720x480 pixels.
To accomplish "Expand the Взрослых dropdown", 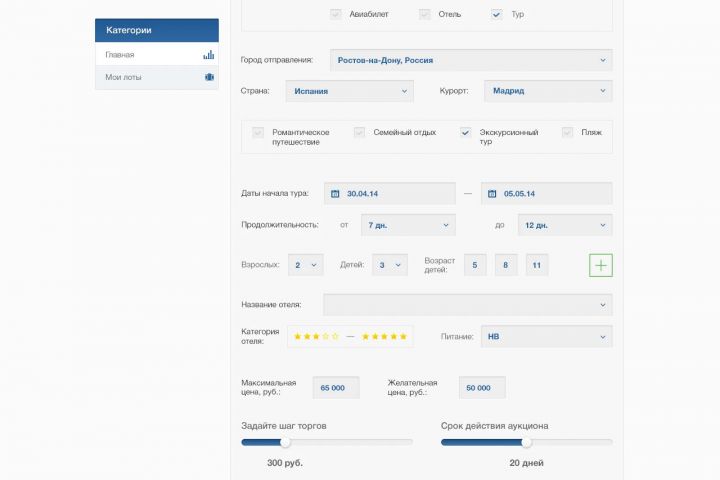I will [x=306, y=265].
